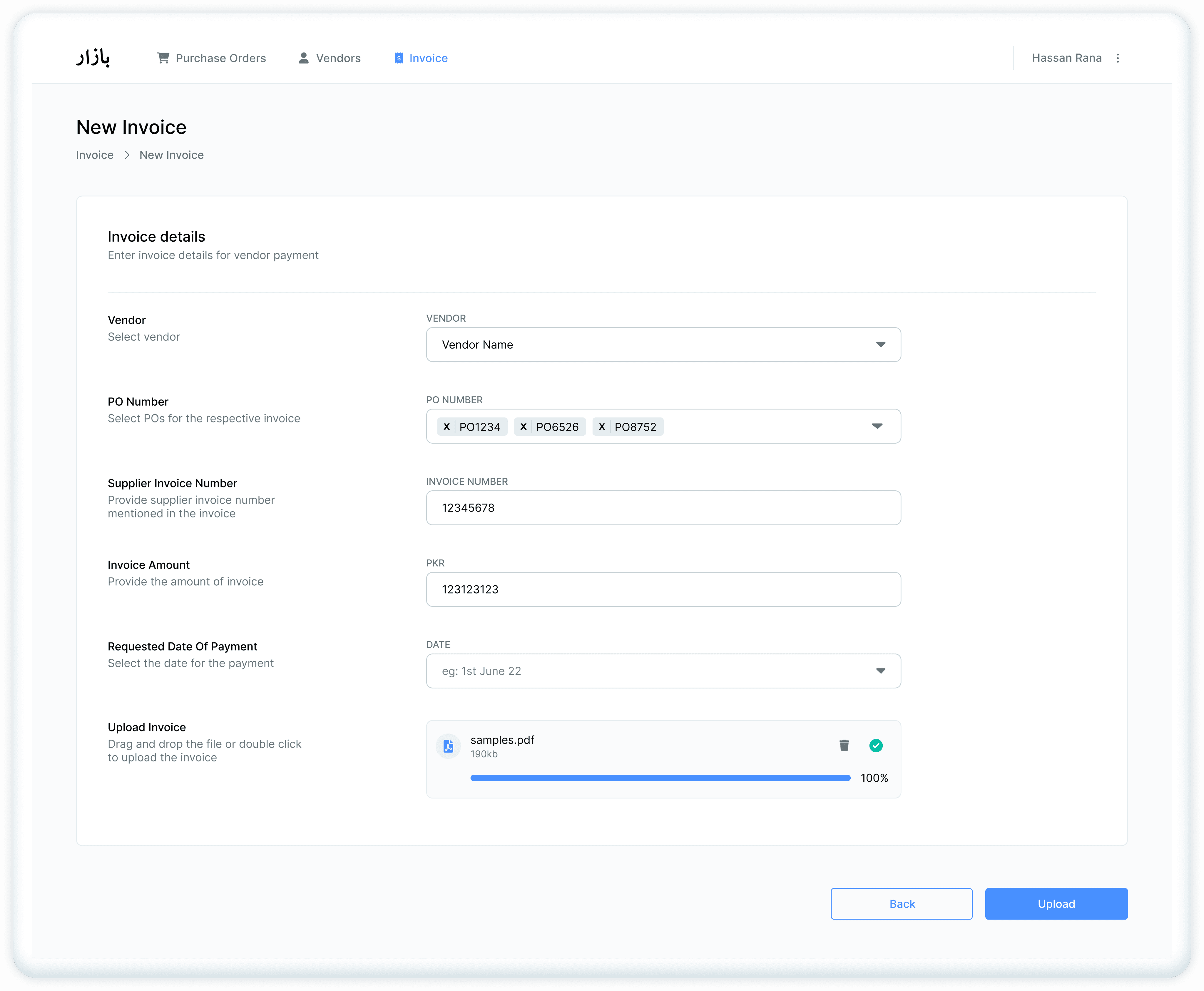Click the New Invoice breadcrumb
The height and width of the screenshot is (991, 1204).
pos(171,155)
